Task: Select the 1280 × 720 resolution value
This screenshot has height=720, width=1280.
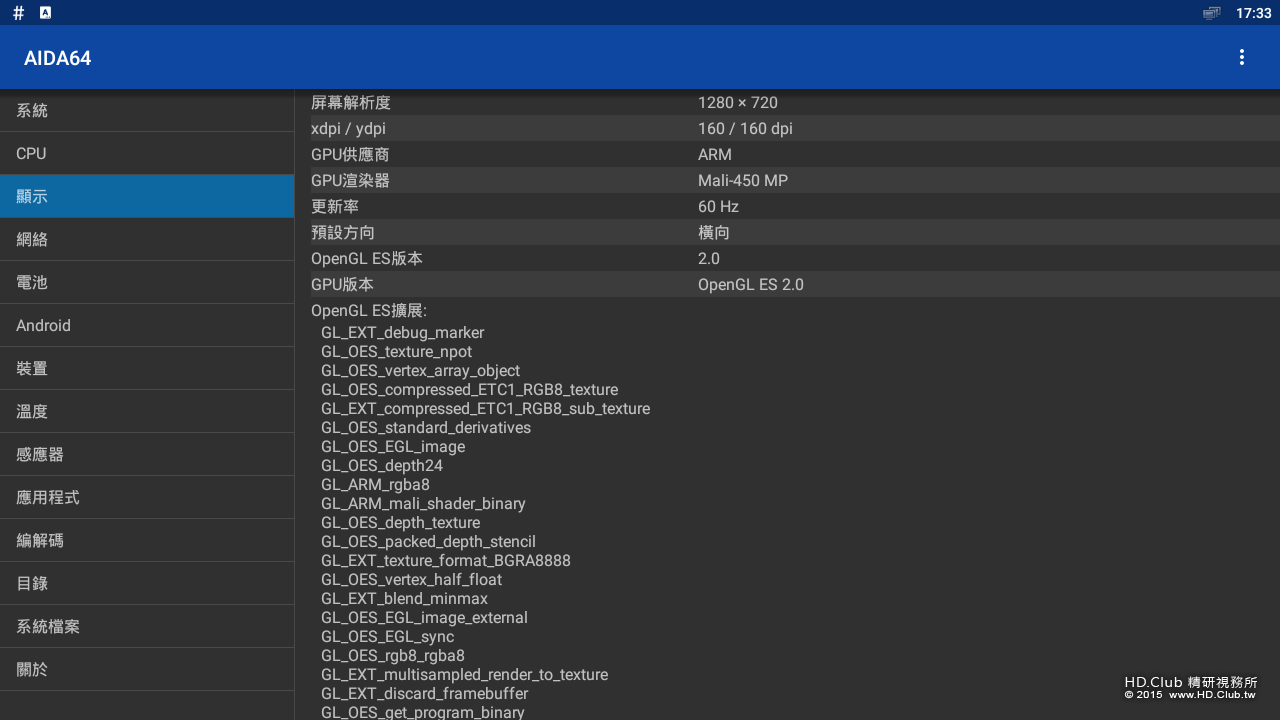Action: pyautogui.click(x=738, y=102)
